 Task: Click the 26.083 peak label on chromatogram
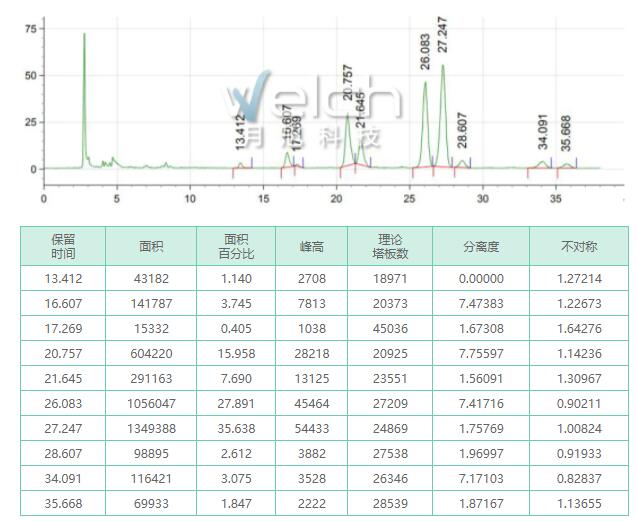point(426,51)
